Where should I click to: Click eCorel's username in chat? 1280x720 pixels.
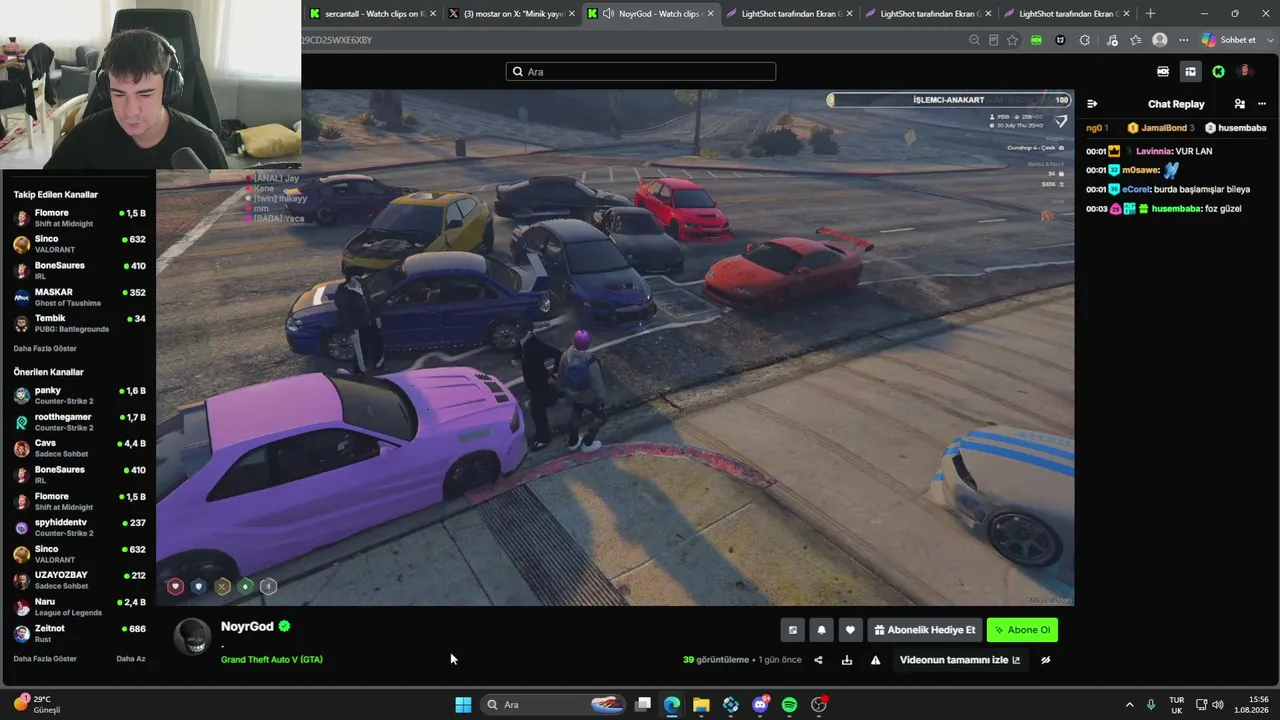point(1135,189)
